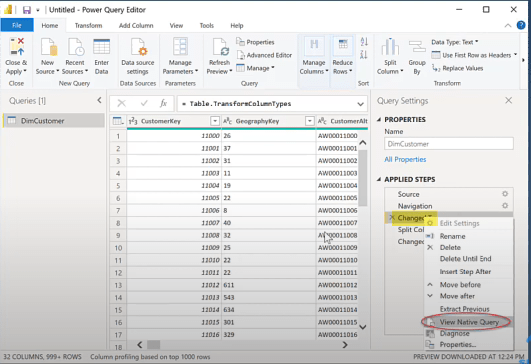
Task: Click the Manage Columns icon
Action: [314, 46]
